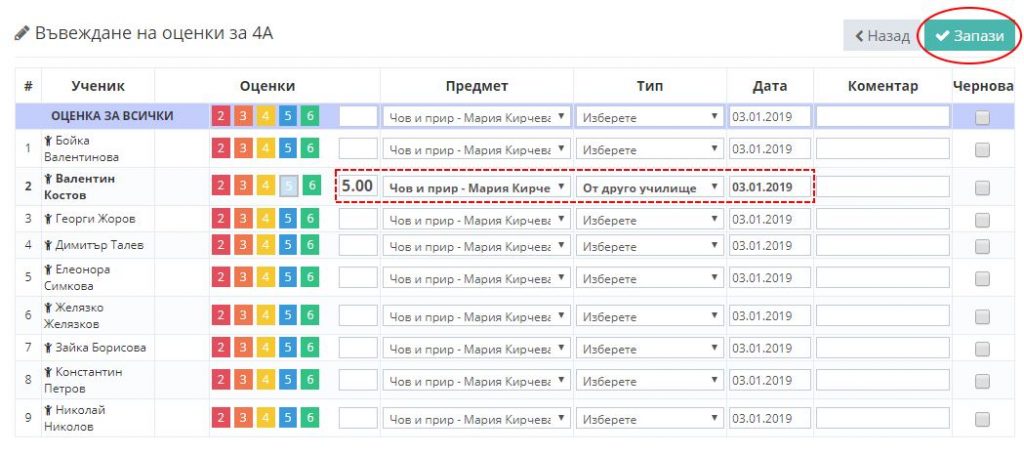This screenshot has width=1024, height=455.
Task: Choose blue grade 5 for Димитър Талев
Action: tap(287, 245)
